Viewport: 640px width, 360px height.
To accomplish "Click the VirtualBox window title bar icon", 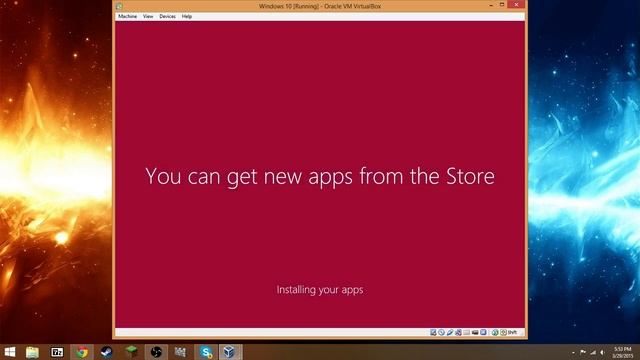I will coord(119,6).
